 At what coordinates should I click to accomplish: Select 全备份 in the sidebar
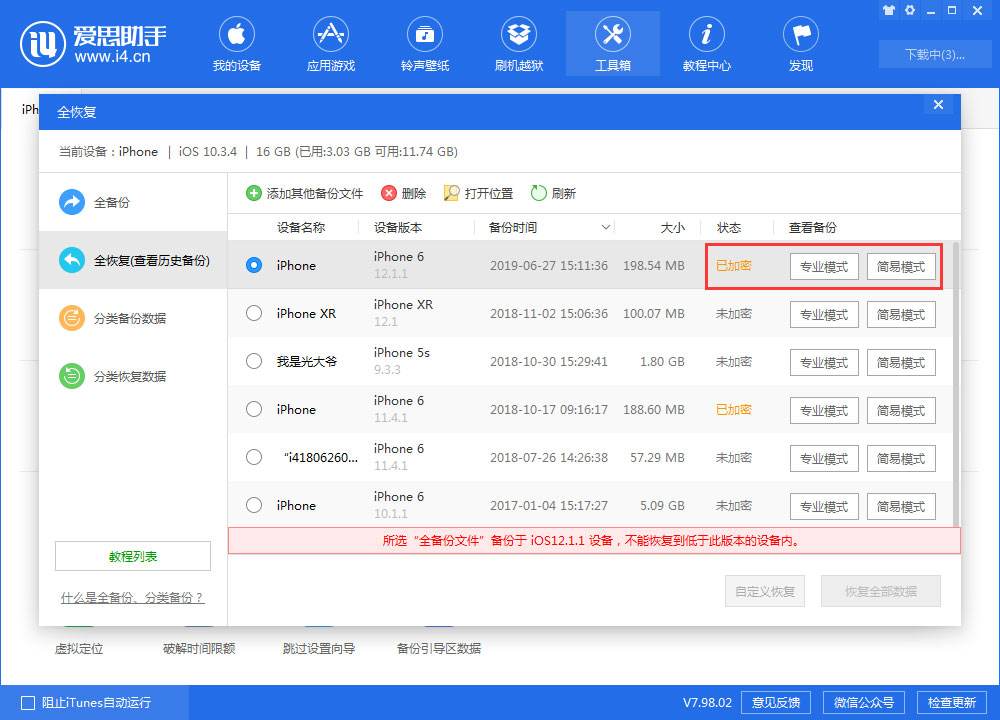tap(133, 202)
